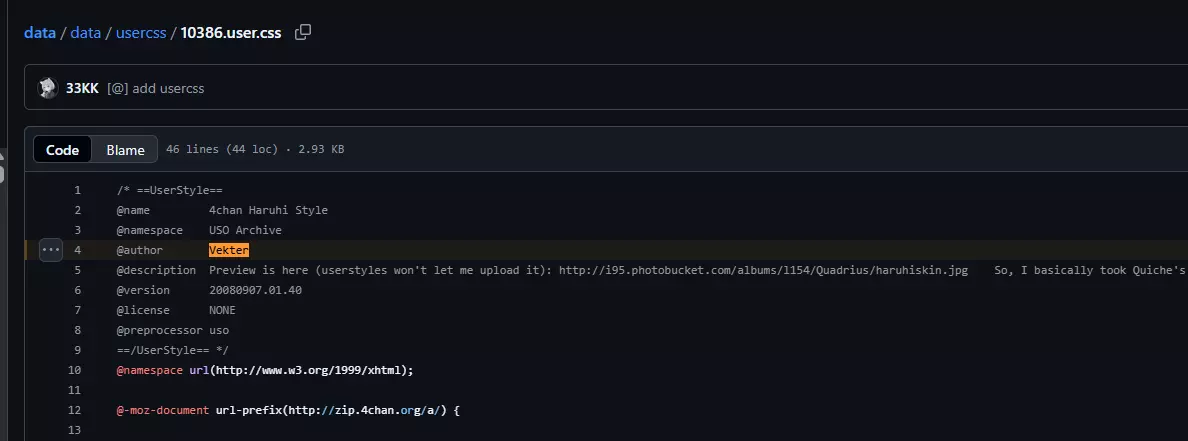Click the "@preprocessor uso" line
The height and width of the screenshot is (441, 1188).
tap(173, 330)
